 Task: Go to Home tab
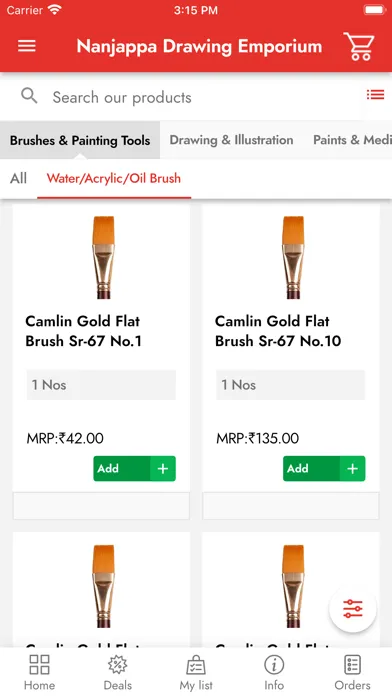(39, 672)
